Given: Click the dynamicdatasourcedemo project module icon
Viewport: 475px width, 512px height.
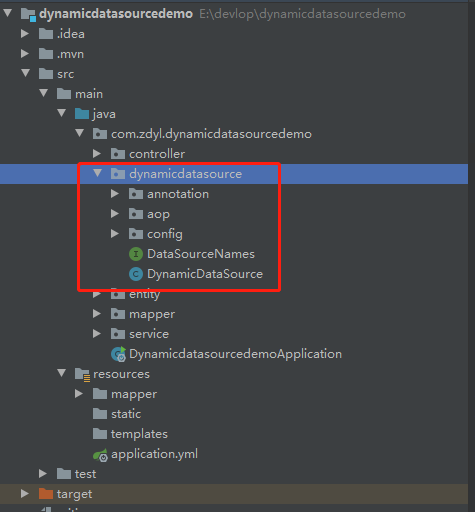Looking at the screenshot, I should pyautogui.click(x=28, y=14).
